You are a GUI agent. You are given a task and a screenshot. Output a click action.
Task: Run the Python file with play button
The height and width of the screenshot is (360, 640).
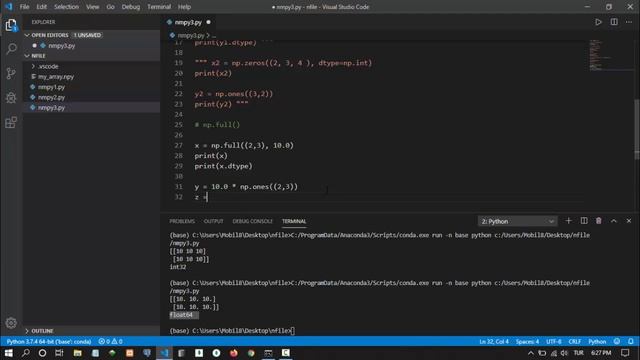[x=598, y=22]
